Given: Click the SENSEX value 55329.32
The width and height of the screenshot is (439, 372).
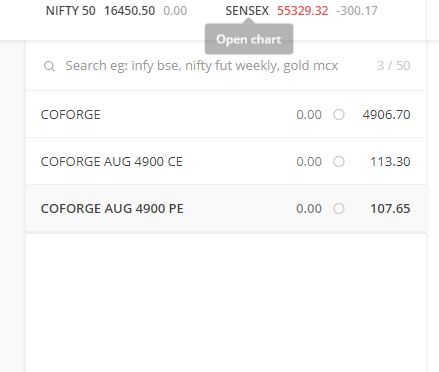Looking at the screenshot, I should coord(302,11).
